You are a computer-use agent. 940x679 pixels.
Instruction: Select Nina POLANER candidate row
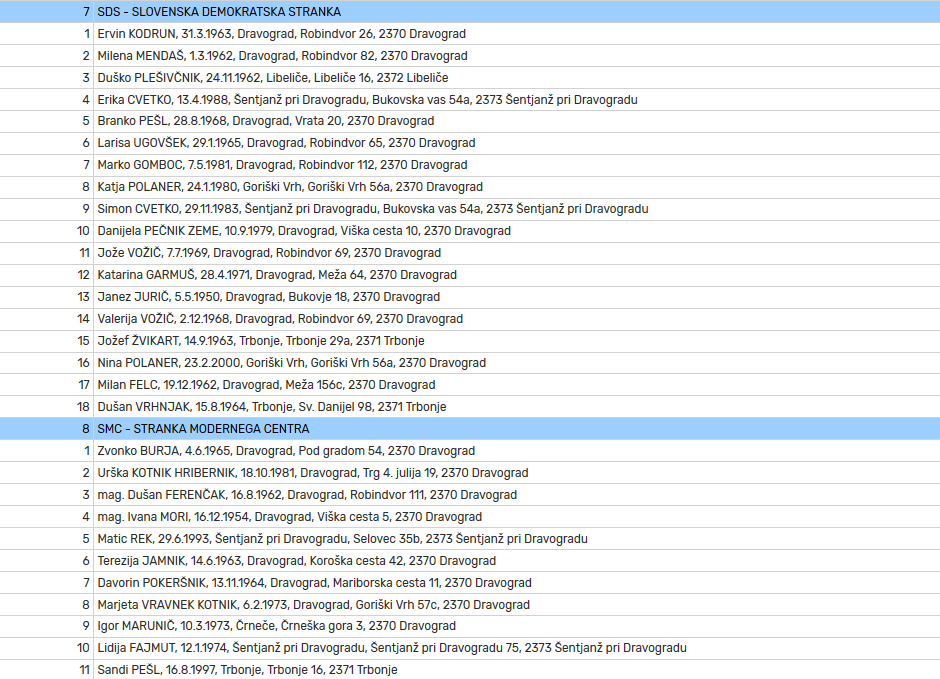pos(470,363)
